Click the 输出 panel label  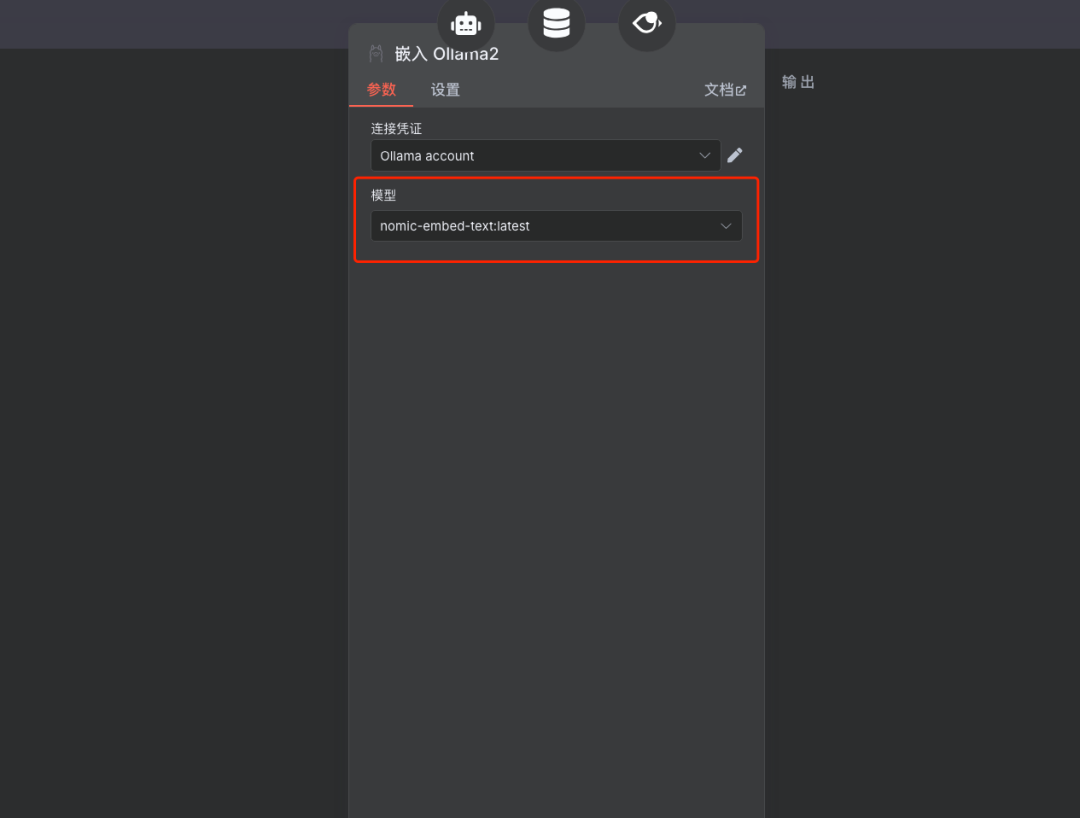click(x=798, y=82)
